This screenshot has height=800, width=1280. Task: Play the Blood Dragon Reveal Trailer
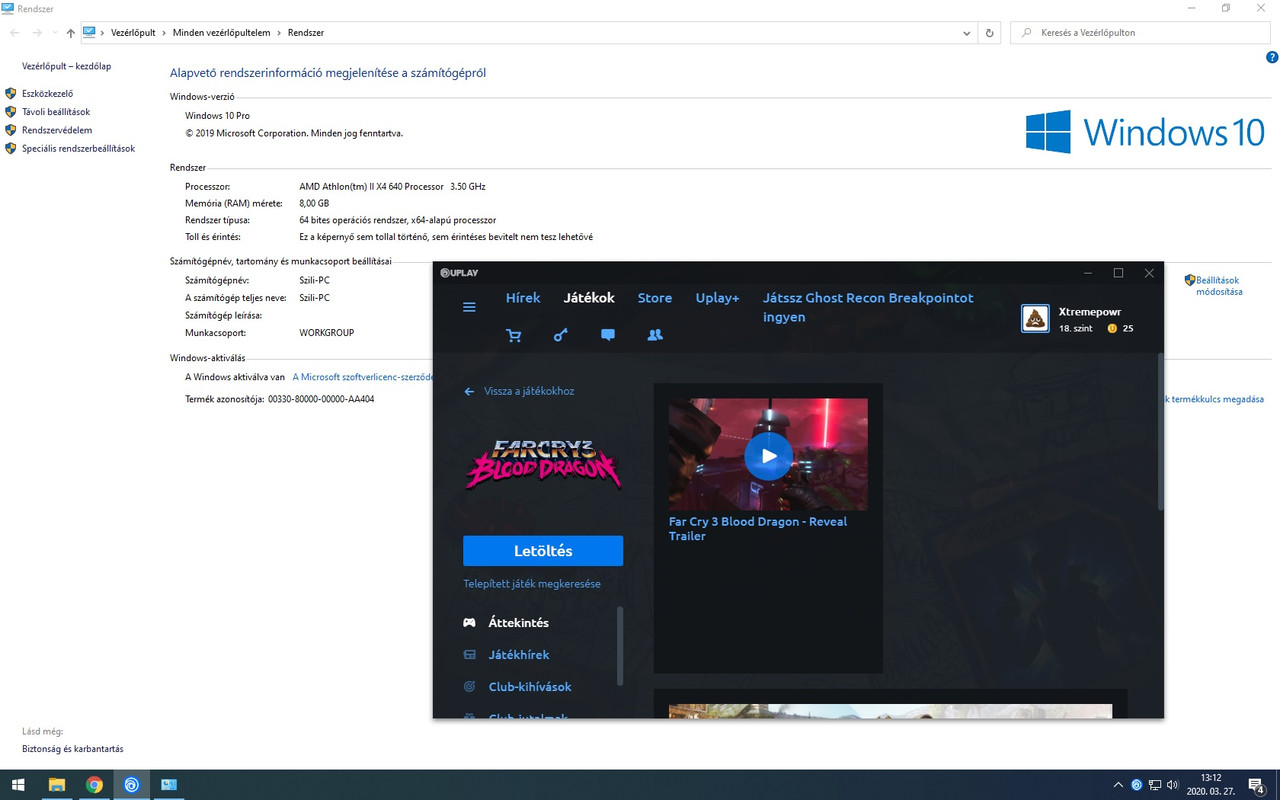coord(768,456)
